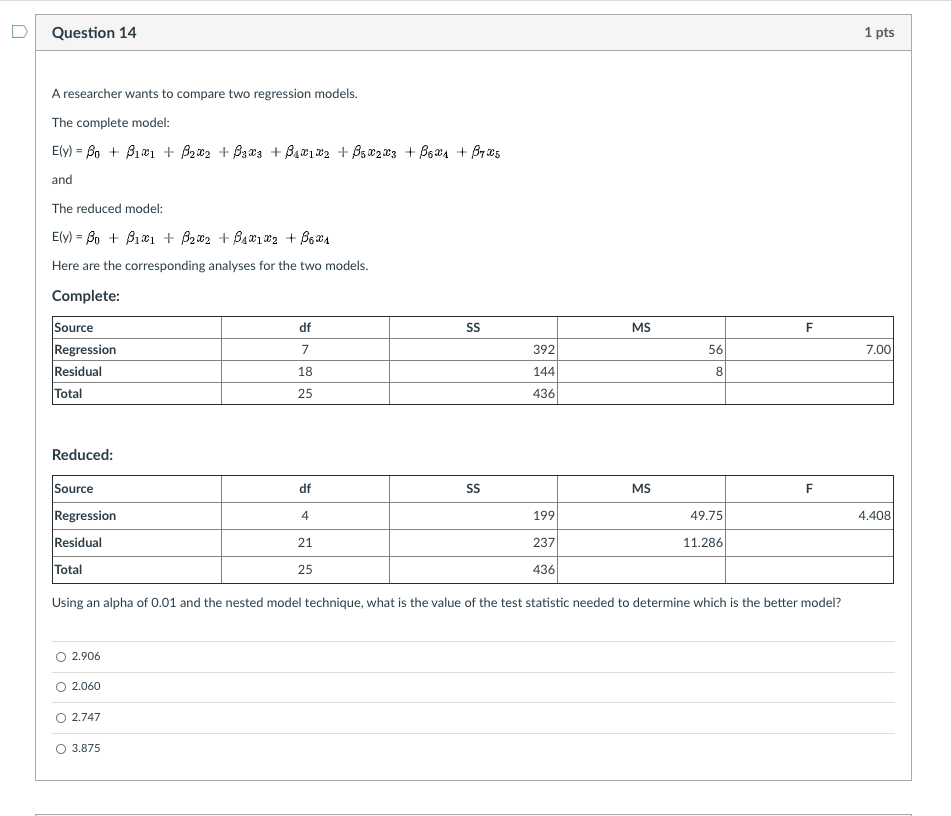This screenshot has width=951, height=816.
Task: Click the "Reduced:" table heading
Action: (x=82, y=454)
